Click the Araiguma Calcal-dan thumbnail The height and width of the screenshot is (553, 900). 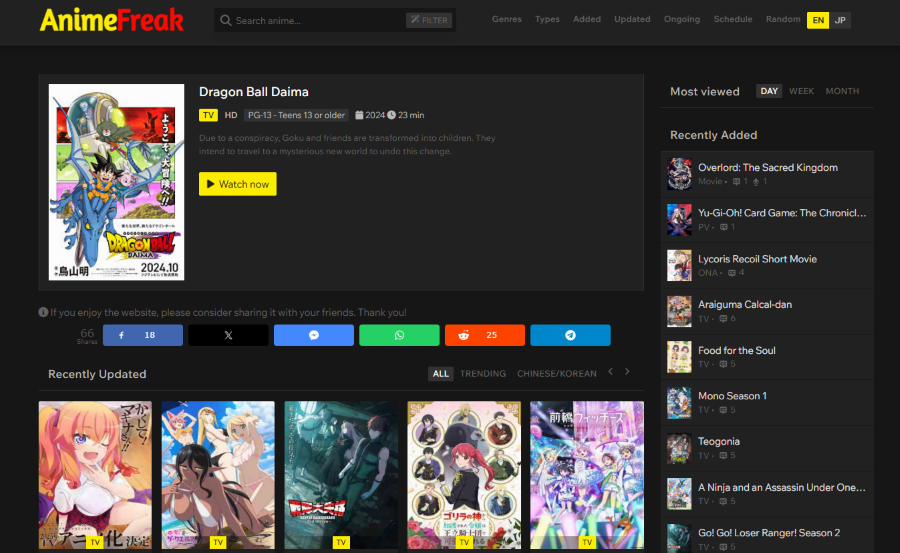(x=679, y=311)
